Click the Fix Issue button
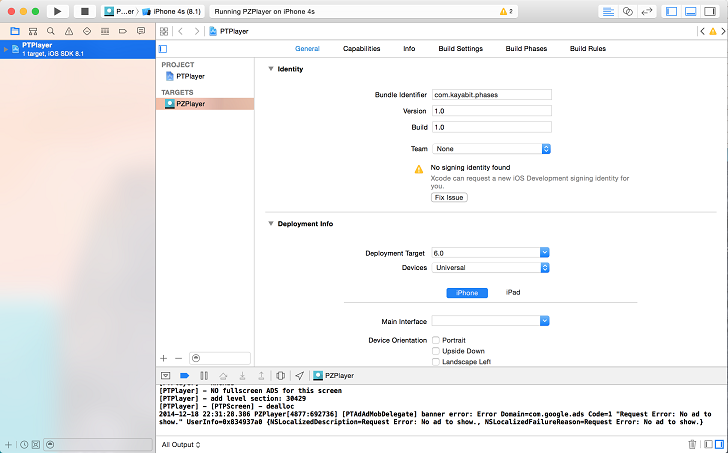The image size is (728, 453). tap(449, 197)
